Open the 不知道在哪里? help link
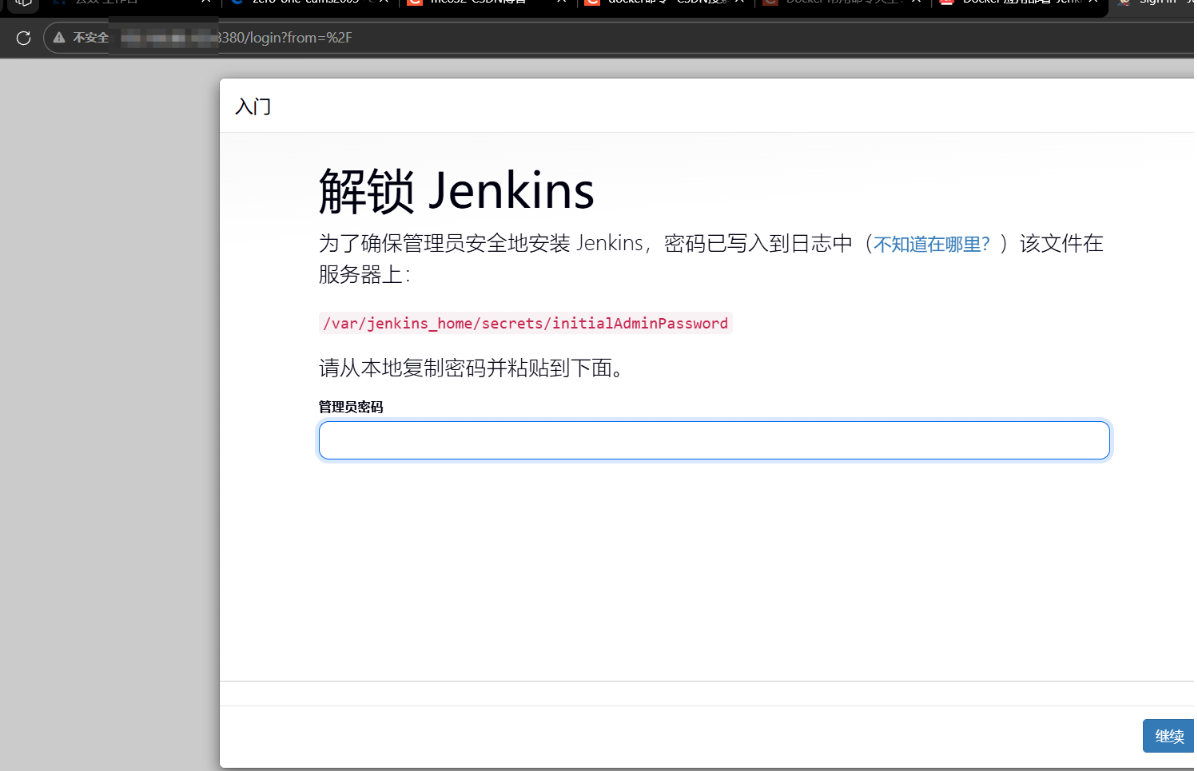Screen dimensions: 1197x771 tap(931, 244)
